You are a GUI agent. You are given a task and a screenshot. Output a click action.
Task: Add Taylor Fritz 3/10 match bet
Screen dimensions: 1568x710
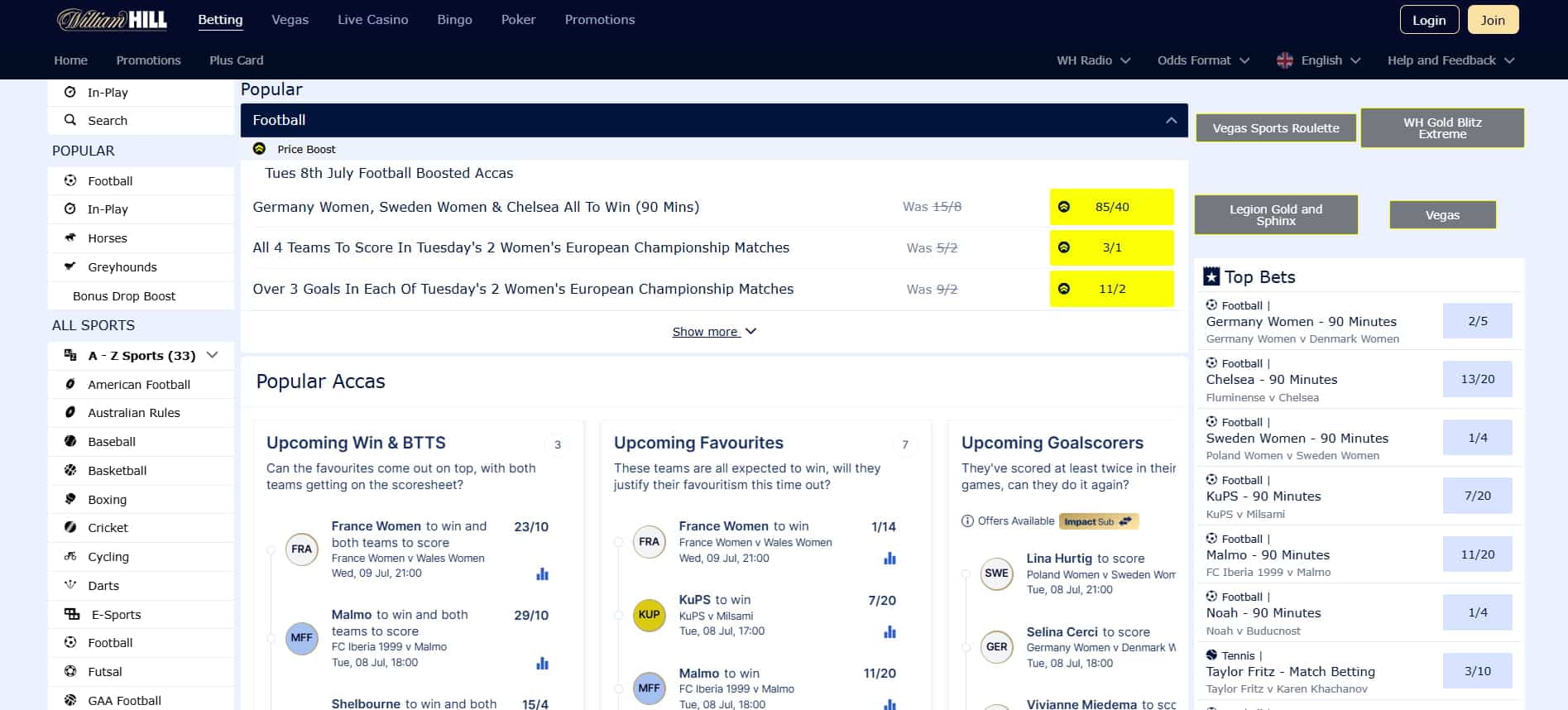(x=1477, y=671)
